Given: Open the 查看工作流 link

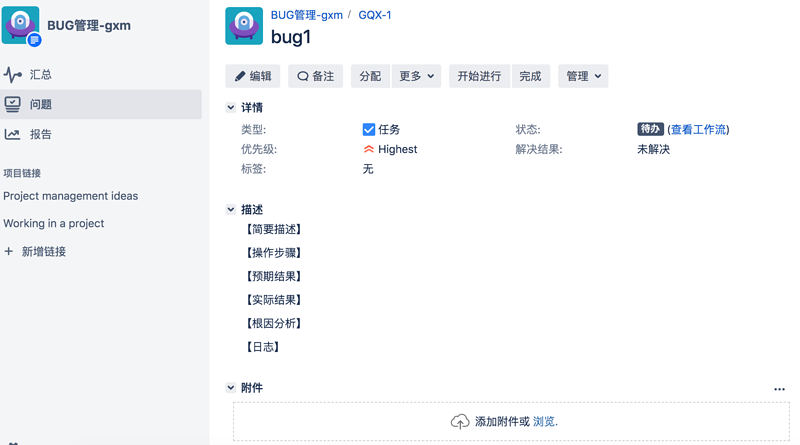Looking at the screenshot, I should tap(698, 130).
